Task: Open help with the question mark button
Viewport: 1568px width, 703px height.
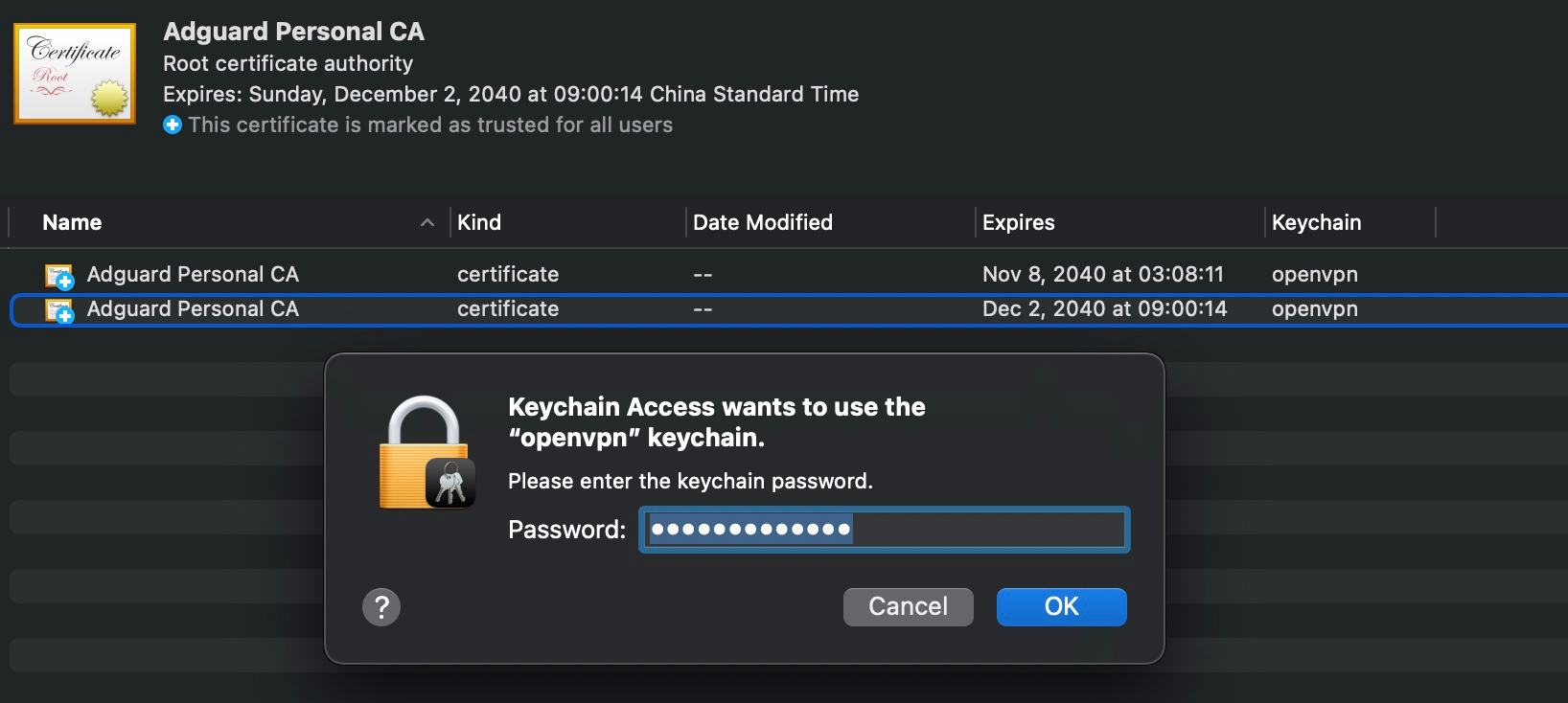Action: [x=381, y=606]
